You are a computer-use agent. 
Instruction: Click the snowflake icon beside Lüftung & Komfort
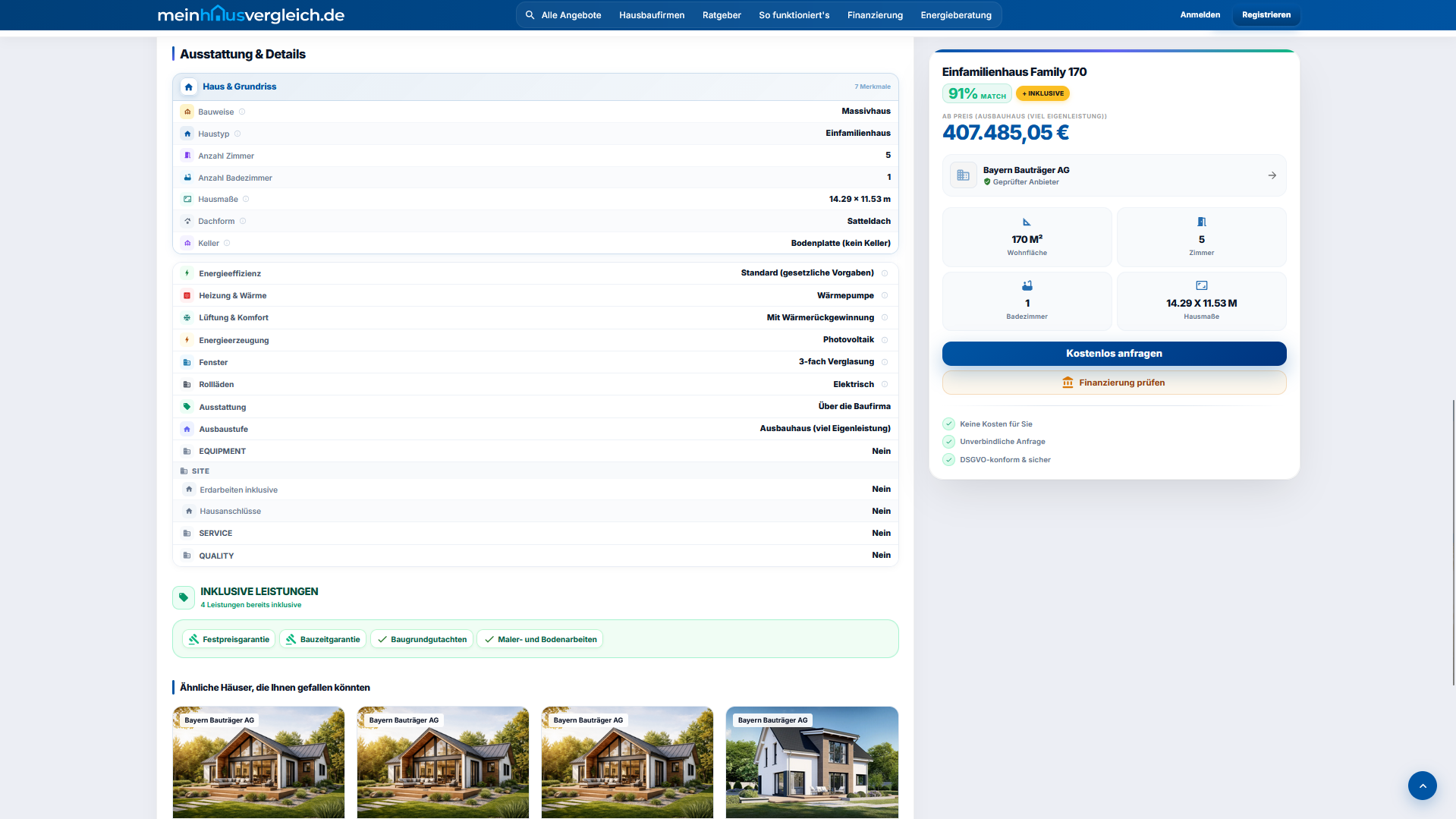tap(187, 318)
